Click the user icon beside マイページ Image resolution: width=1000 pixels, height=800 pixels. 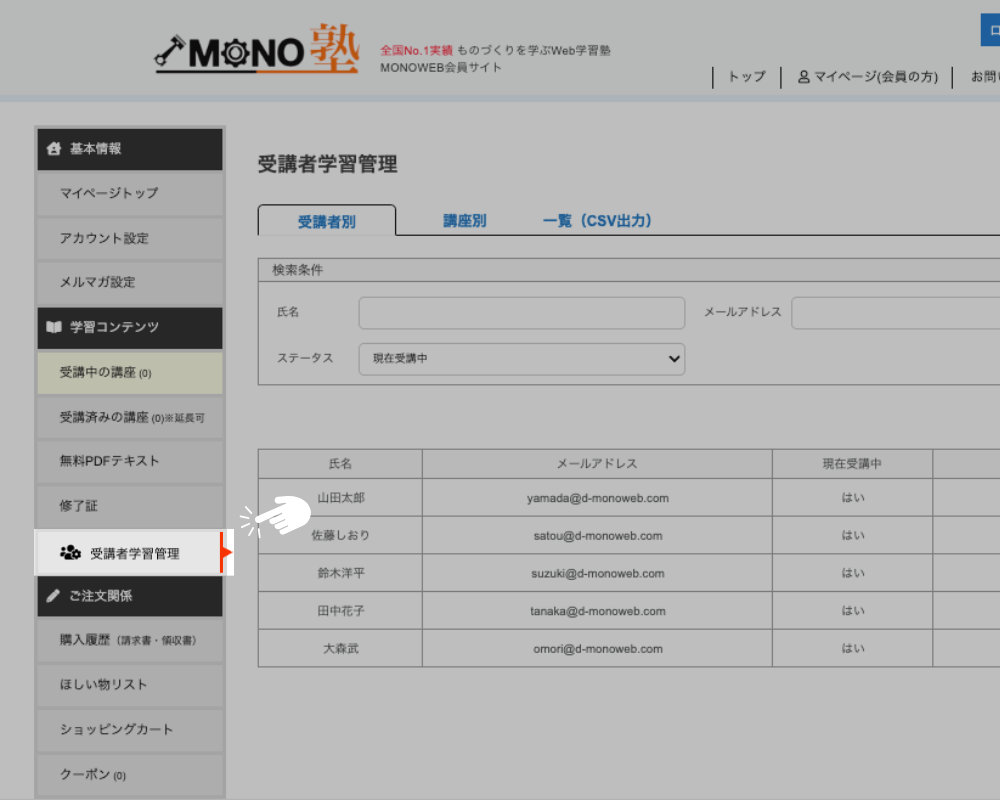point(804,77)
